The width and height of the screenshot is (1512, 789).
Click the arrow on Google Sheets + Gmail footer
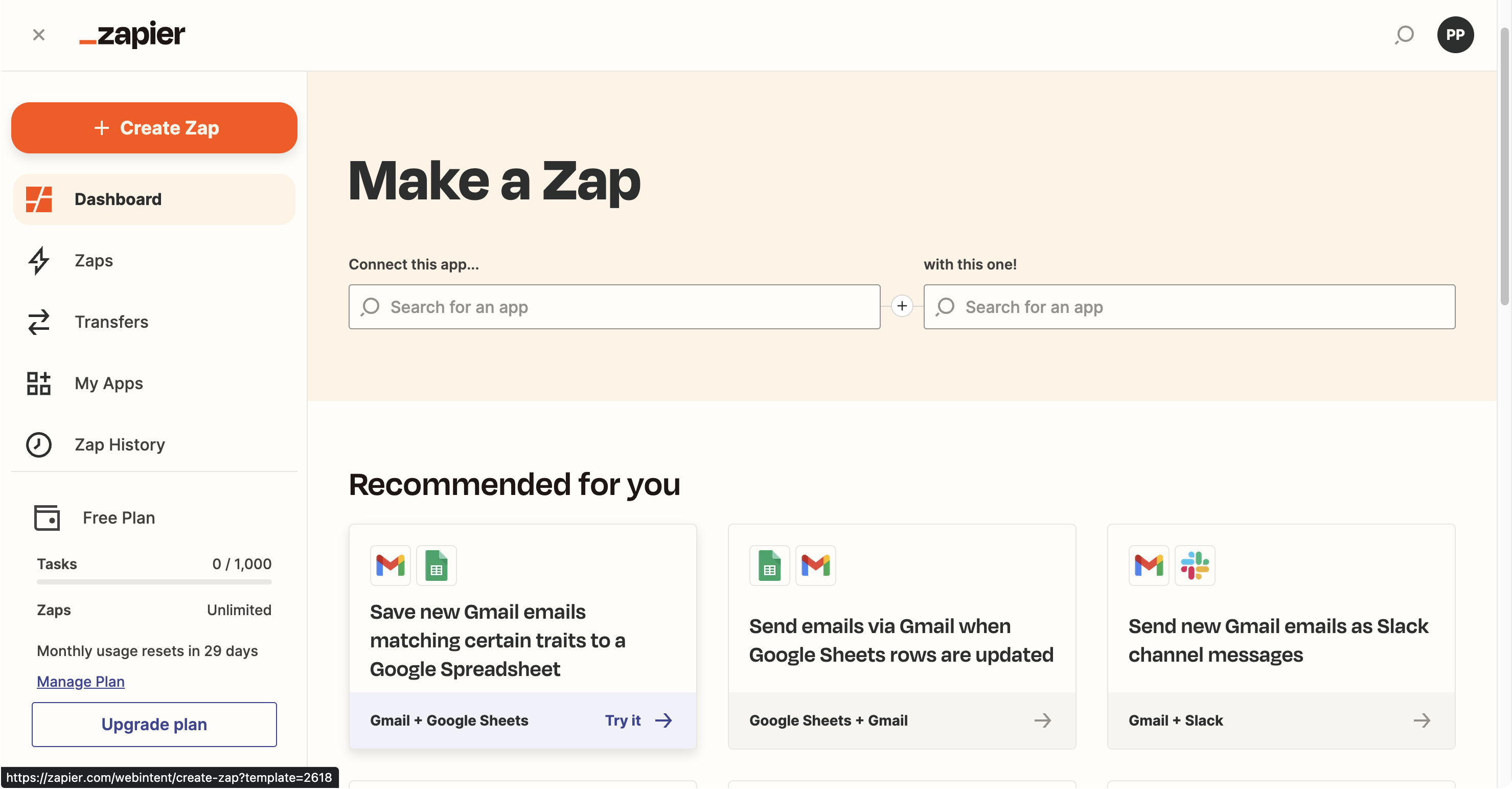[x=1043, y=721]
